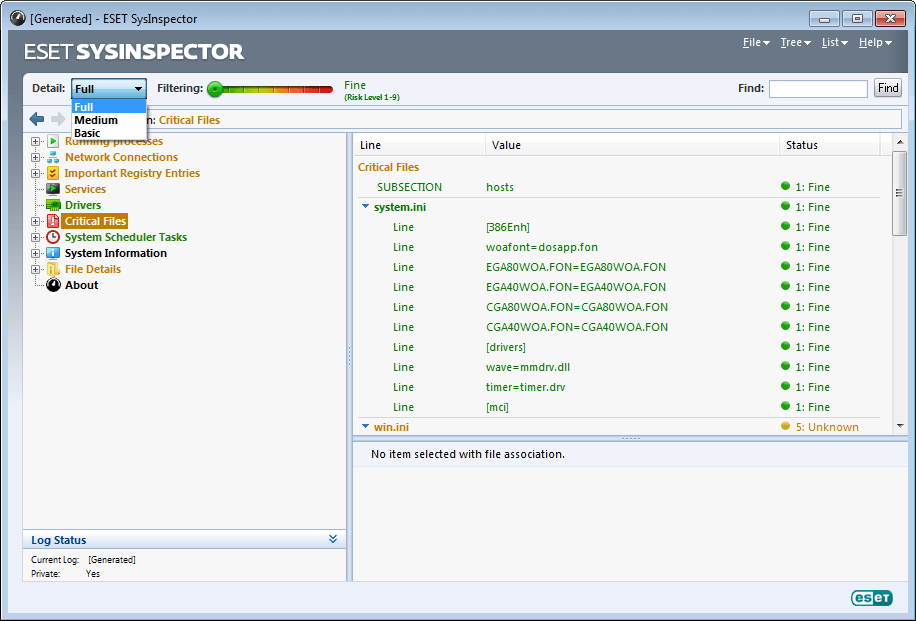The height and width of the screenshot is (621, 916).
Task: Click the Filtering risk level slider knob
Action: pyautogui.click(x=215, y=89)
